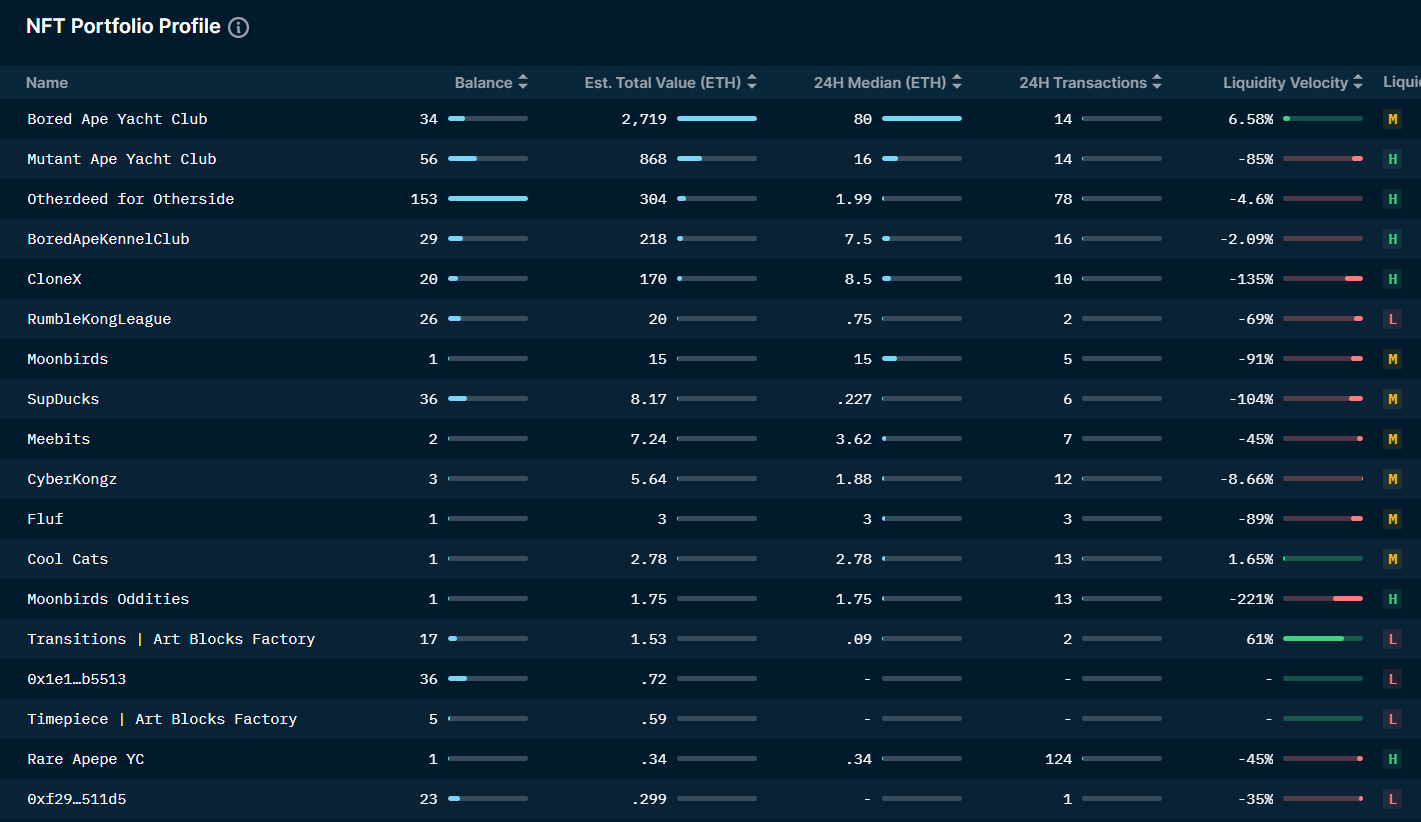Viewport: 1421px width, 822px height.
Task: Click the 78 transactions value for Otherdeed
Action: [x=1063, y=199]
